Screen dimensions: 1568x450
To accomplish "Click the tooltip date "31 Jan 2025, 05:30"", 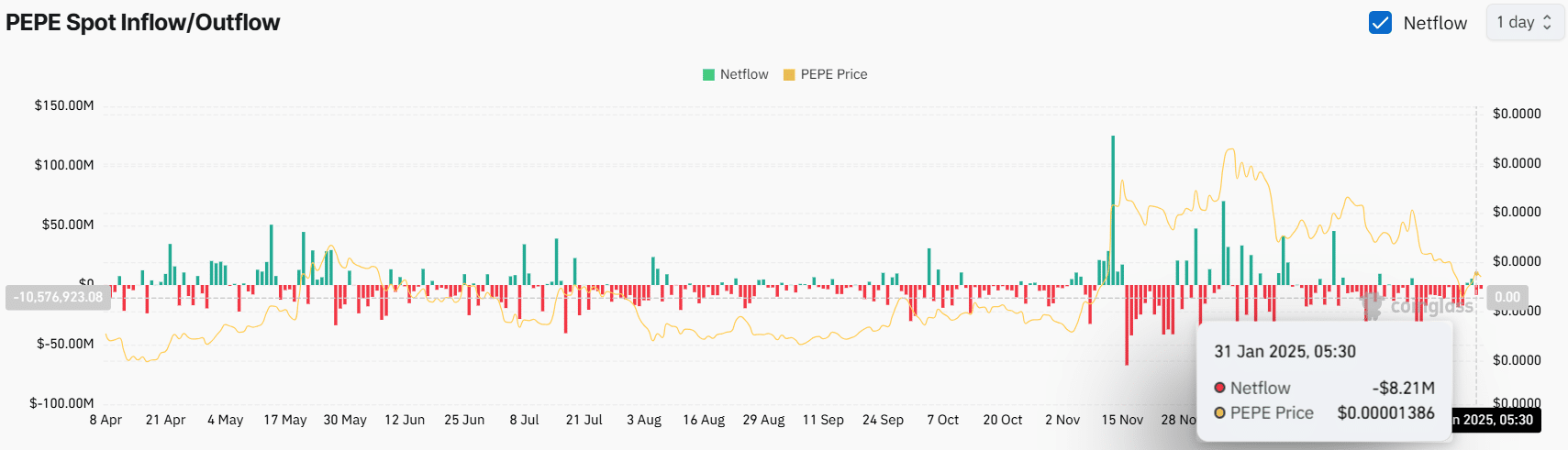I will point(1284,352).
